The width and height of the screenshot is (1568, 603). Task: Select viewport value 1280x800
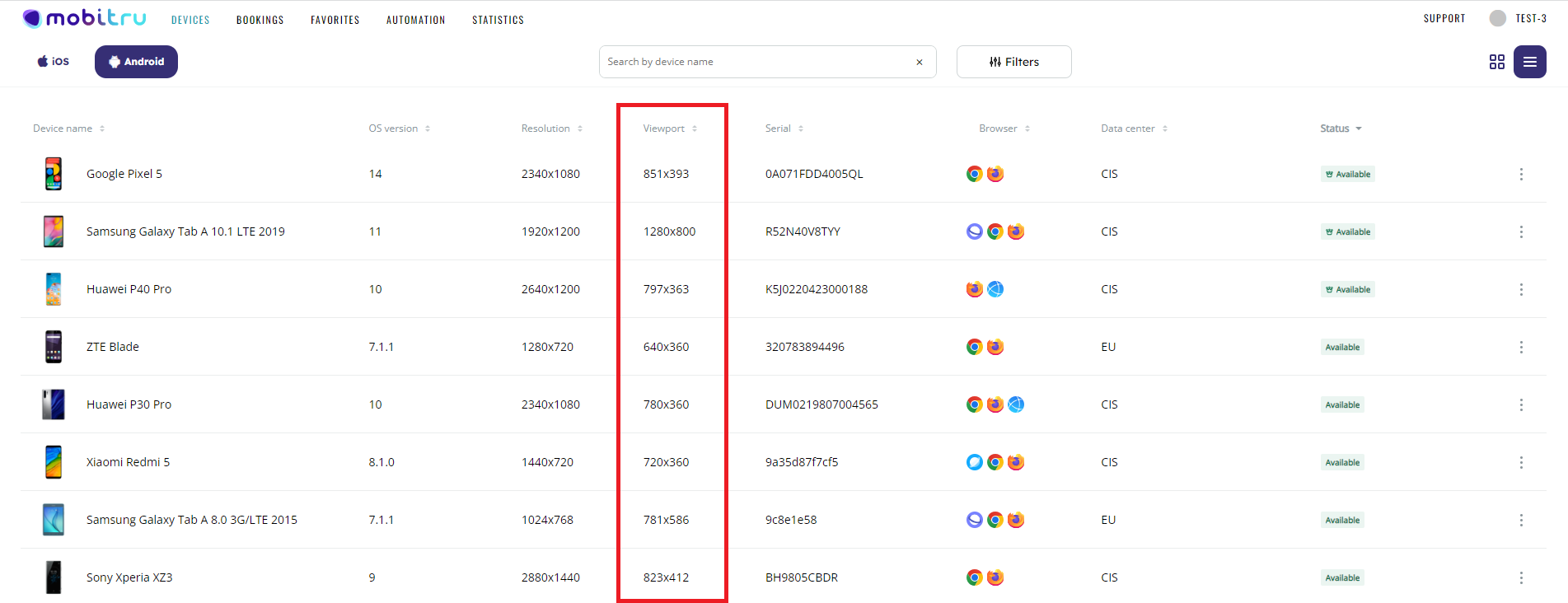coord(669,231)
